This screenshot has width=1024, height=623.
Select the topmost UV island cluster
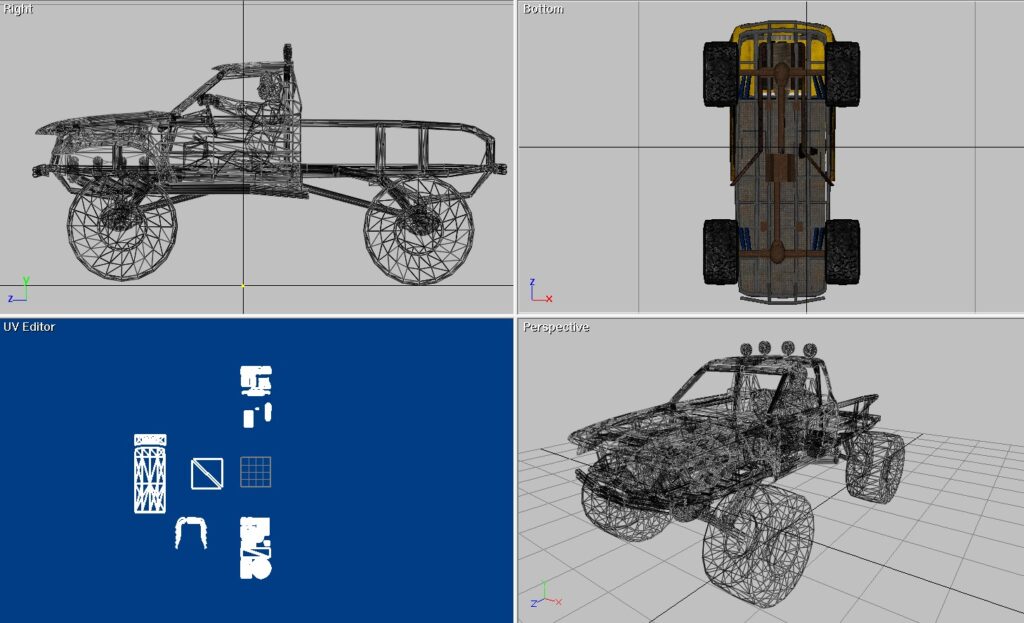coord(256,380)
